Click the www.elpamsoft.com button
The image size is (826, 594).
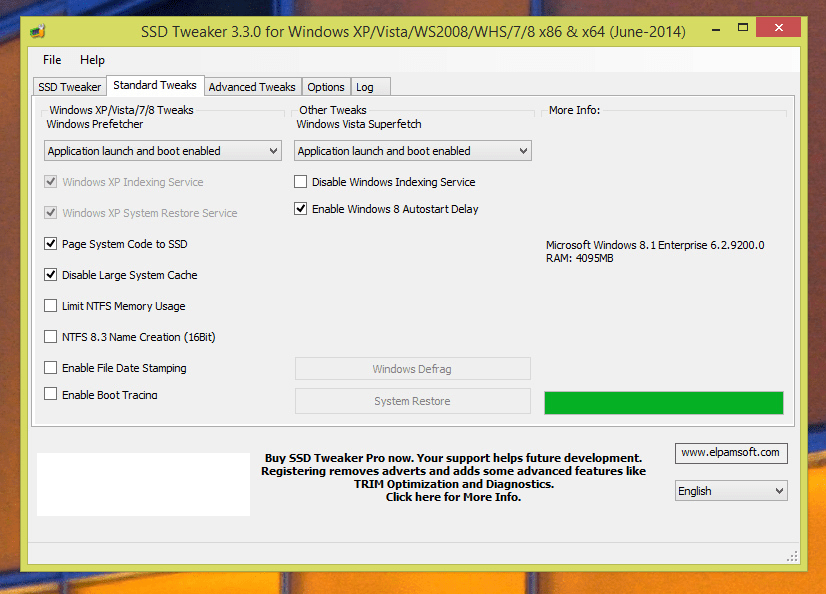click(730, 453)
